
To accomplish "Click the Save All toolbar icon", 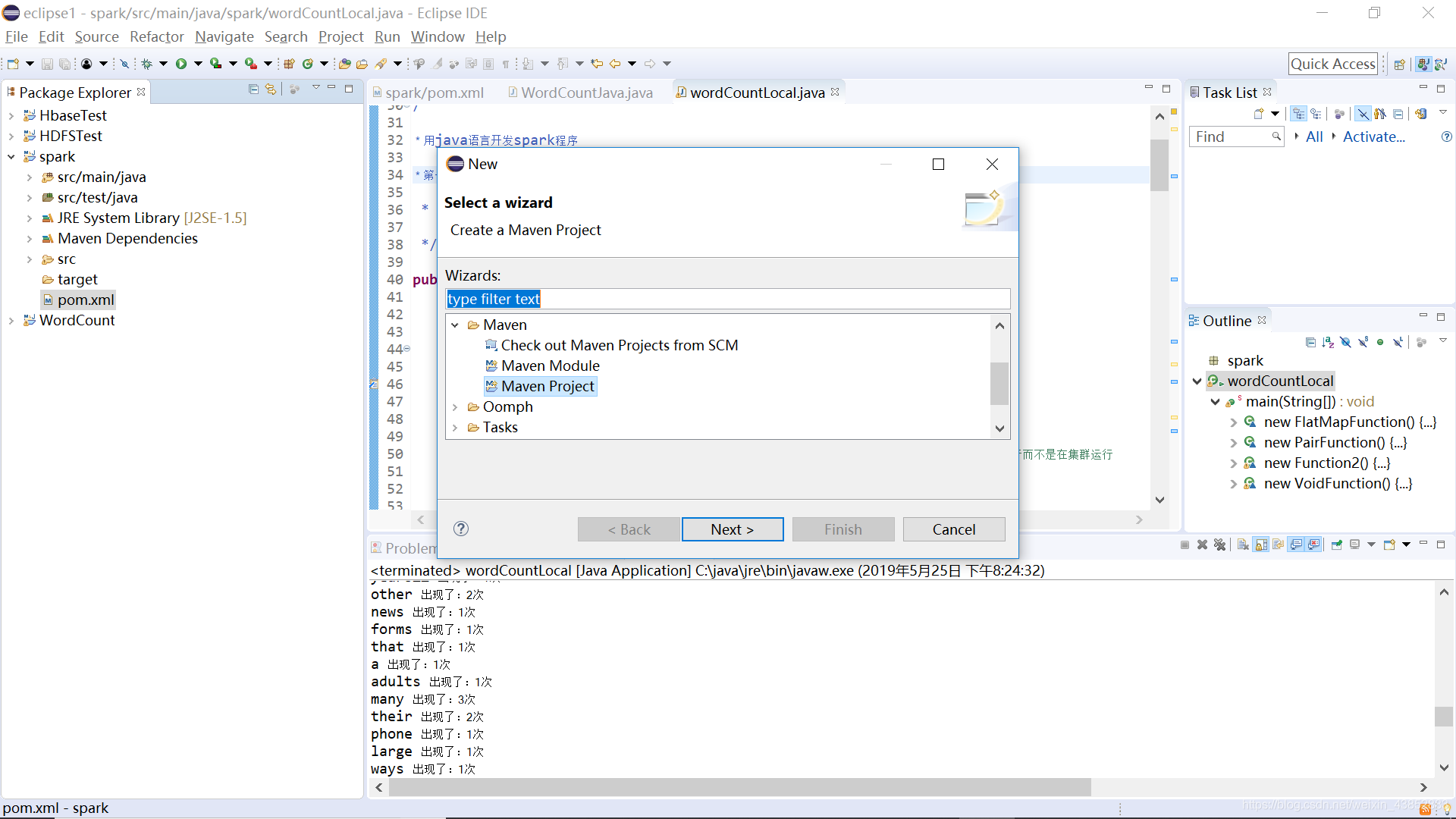I will 65,64.
